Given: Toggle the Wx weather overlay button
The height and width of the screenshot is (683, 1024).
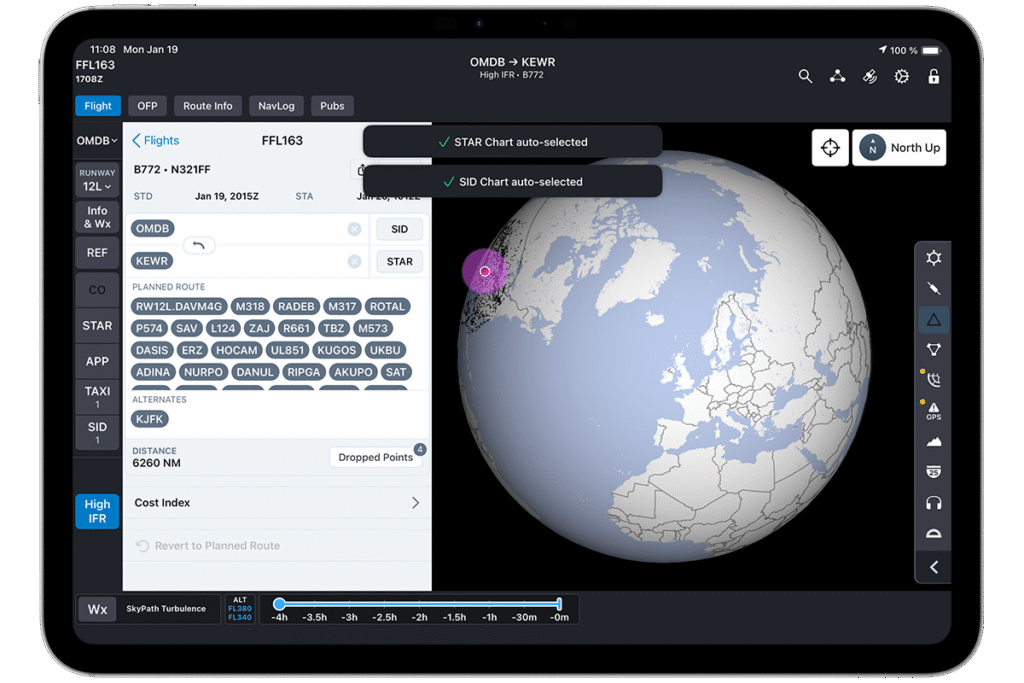Looking at the screenshot, I should point(97,609).
